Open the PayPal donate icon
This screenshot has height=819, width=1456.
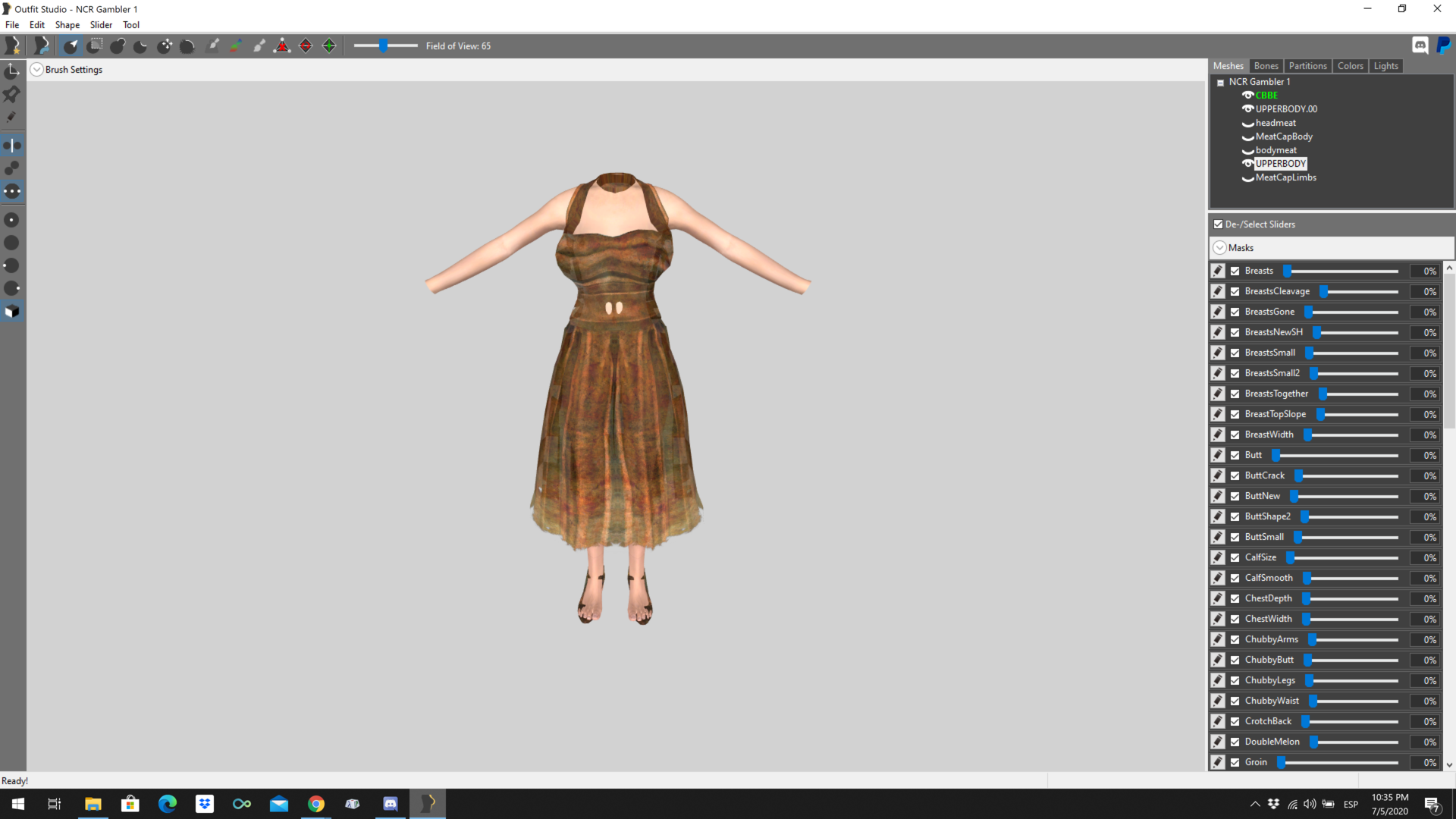[x=1444, y=45]
